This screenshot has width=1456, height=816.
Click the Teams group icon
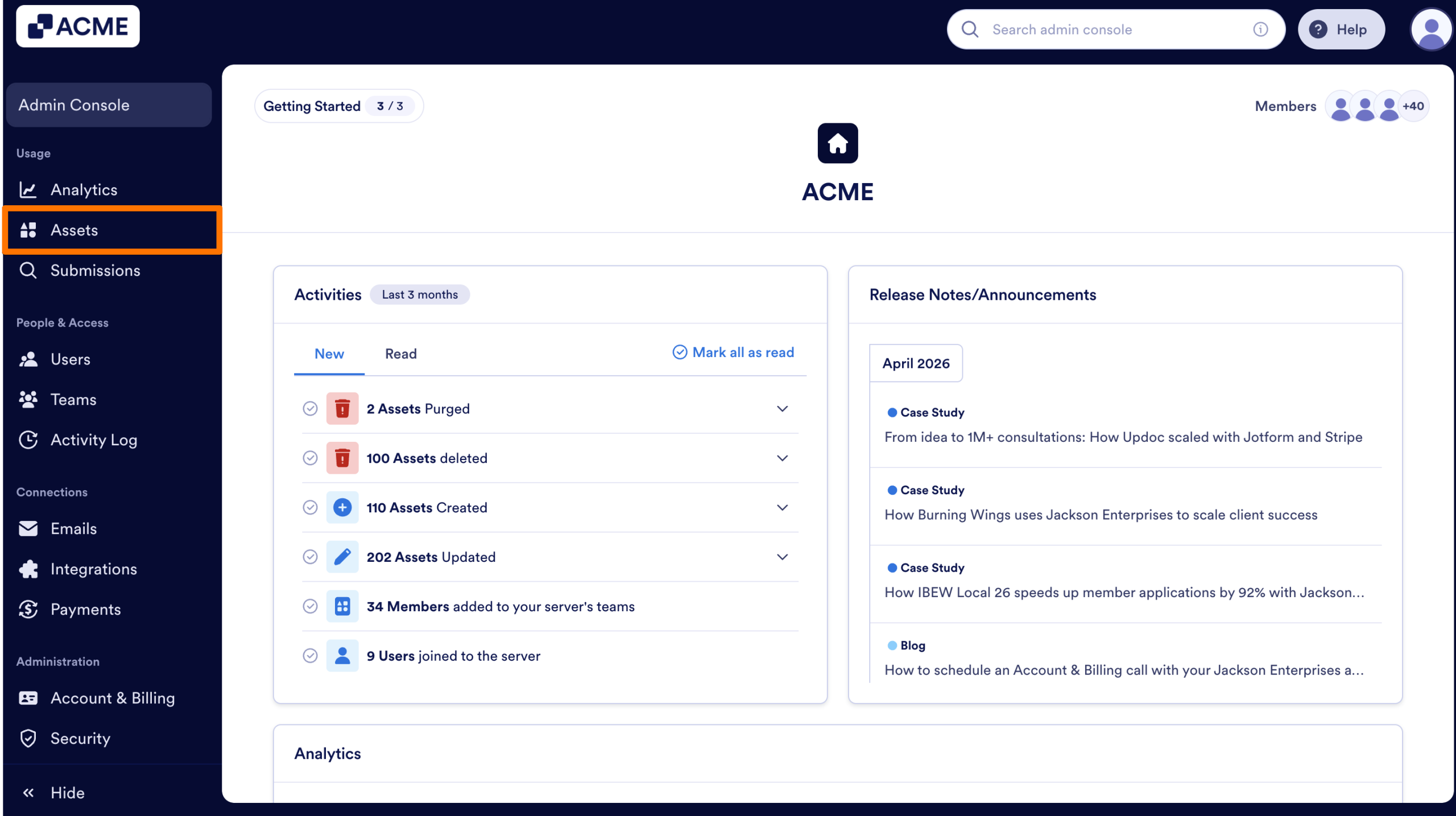click(28, 400)
